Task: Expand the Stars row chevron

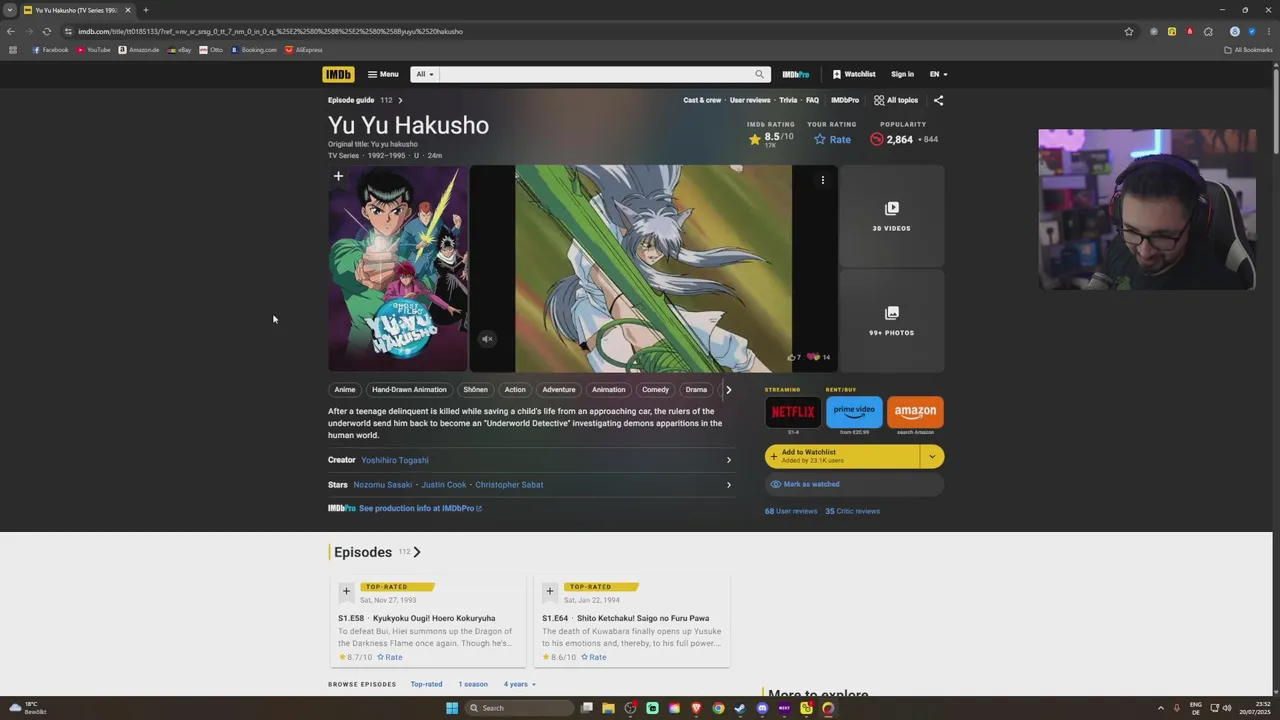Action: [x=728, y=485]
